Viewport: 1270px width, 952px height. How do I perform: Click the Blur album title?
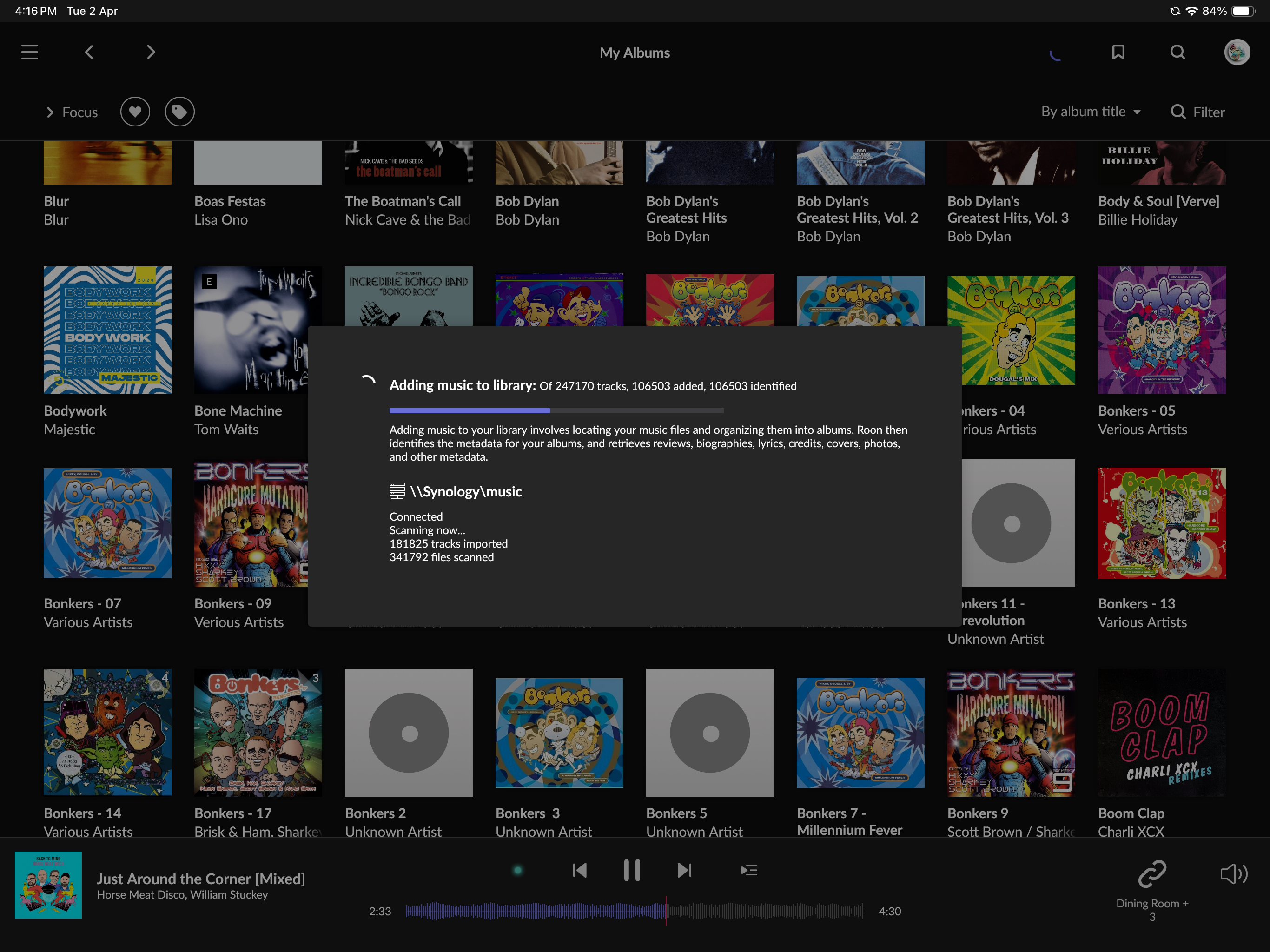pyautogui.click(x=56, y=201)
